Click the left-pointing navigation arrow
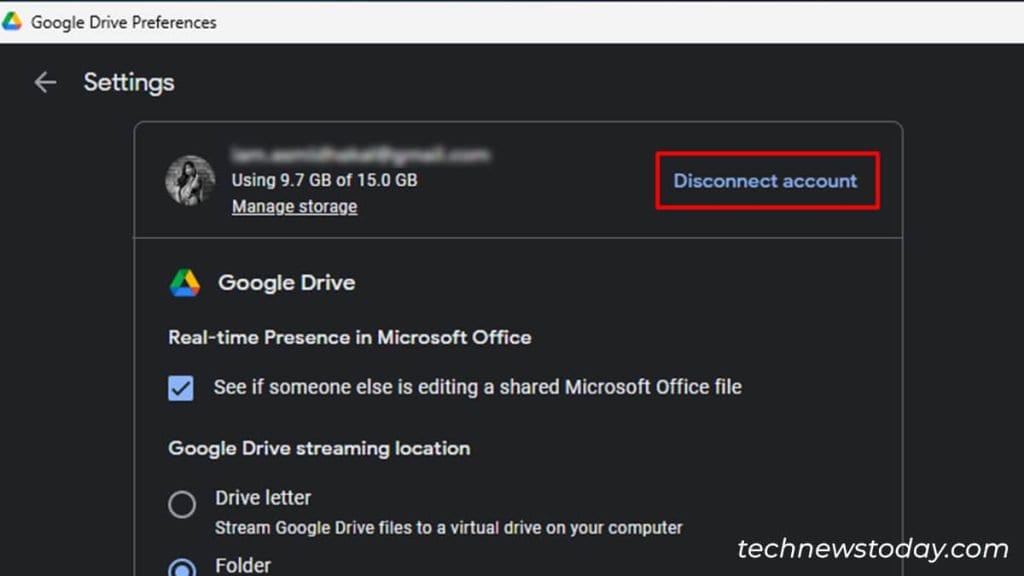The width and height of the screenshot is (1024, 576). point(45,83)
